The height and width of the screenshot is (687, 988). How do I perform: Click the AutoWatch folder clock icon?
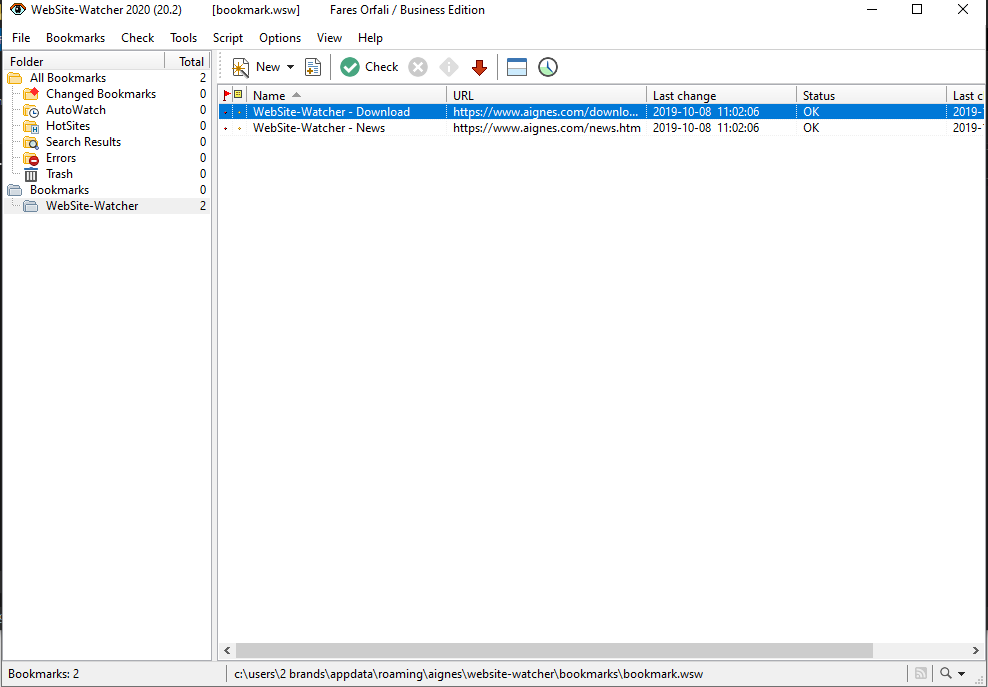pos(31,111)
